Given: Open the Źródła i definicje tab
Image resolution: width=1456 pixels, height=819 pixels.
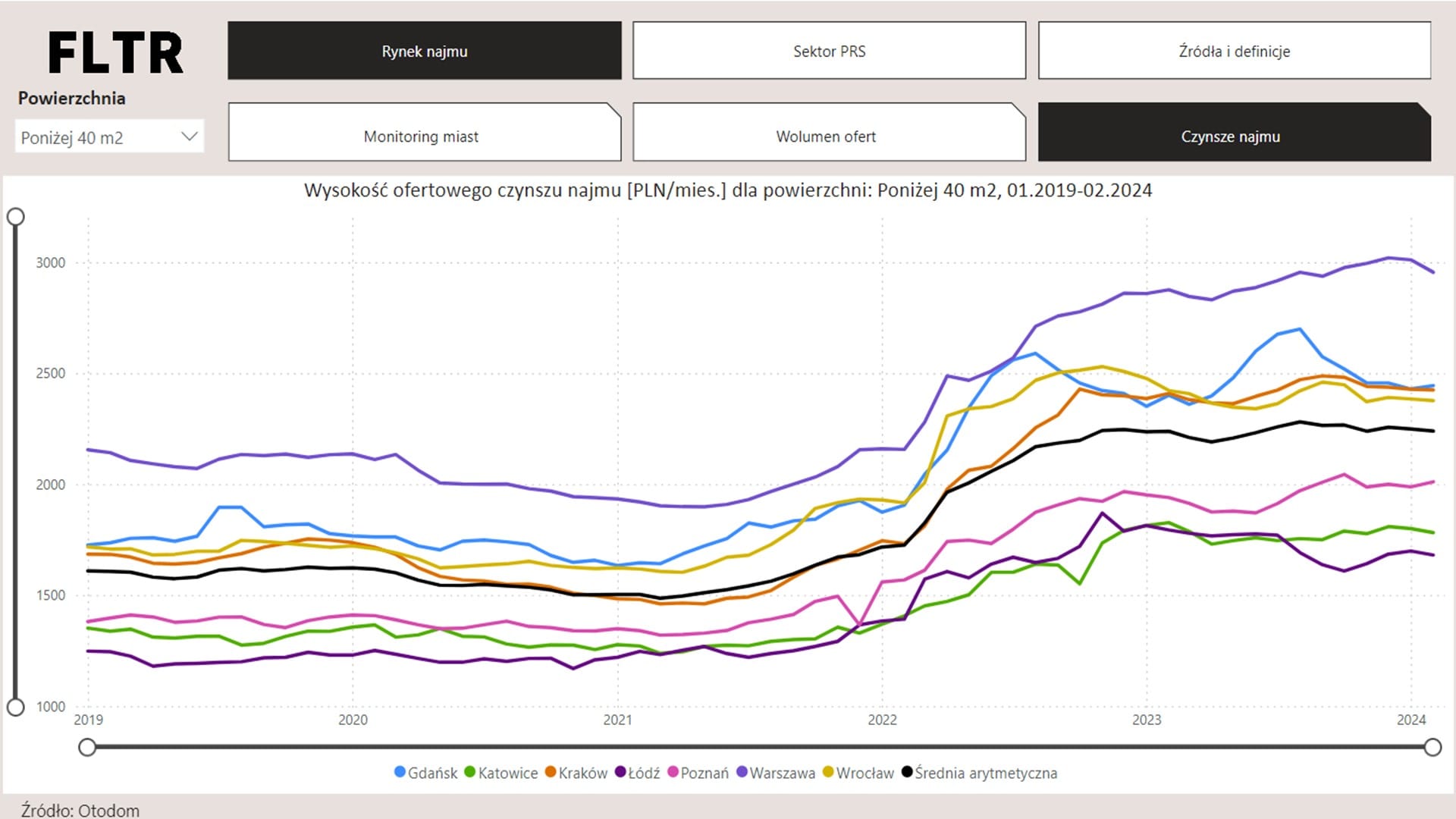Looking at the screenshot, I should (1234, 51).
